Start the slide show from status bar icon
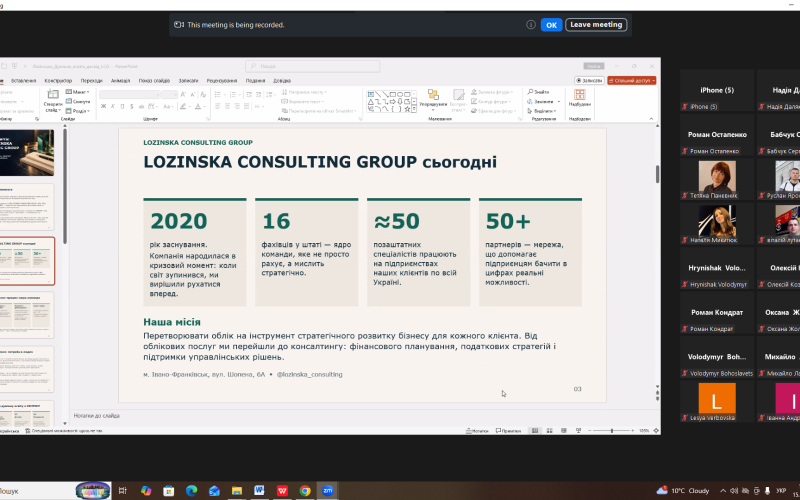Viewport: 800px width, 500px height. (x=578, y=431)
